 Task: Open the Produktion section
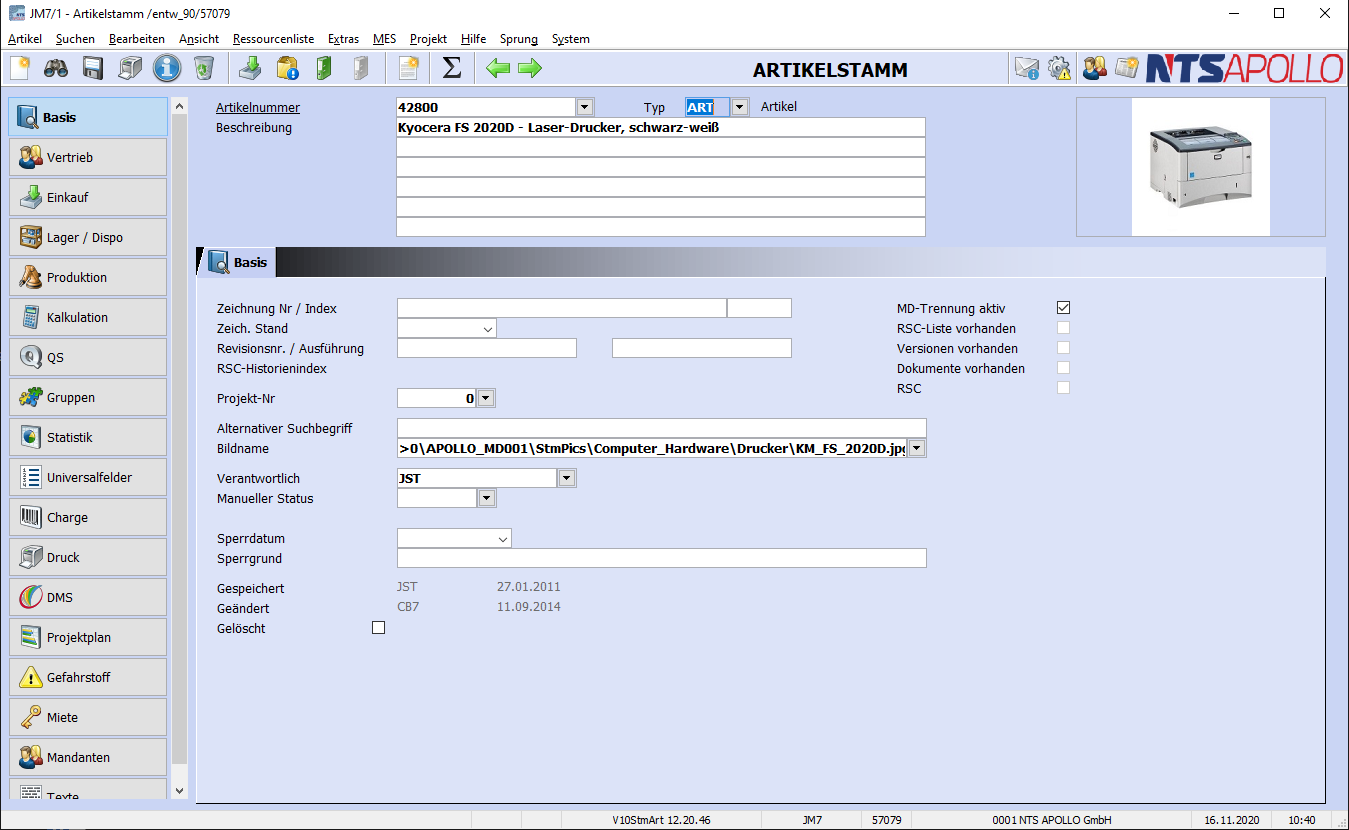tap(88, 277)
